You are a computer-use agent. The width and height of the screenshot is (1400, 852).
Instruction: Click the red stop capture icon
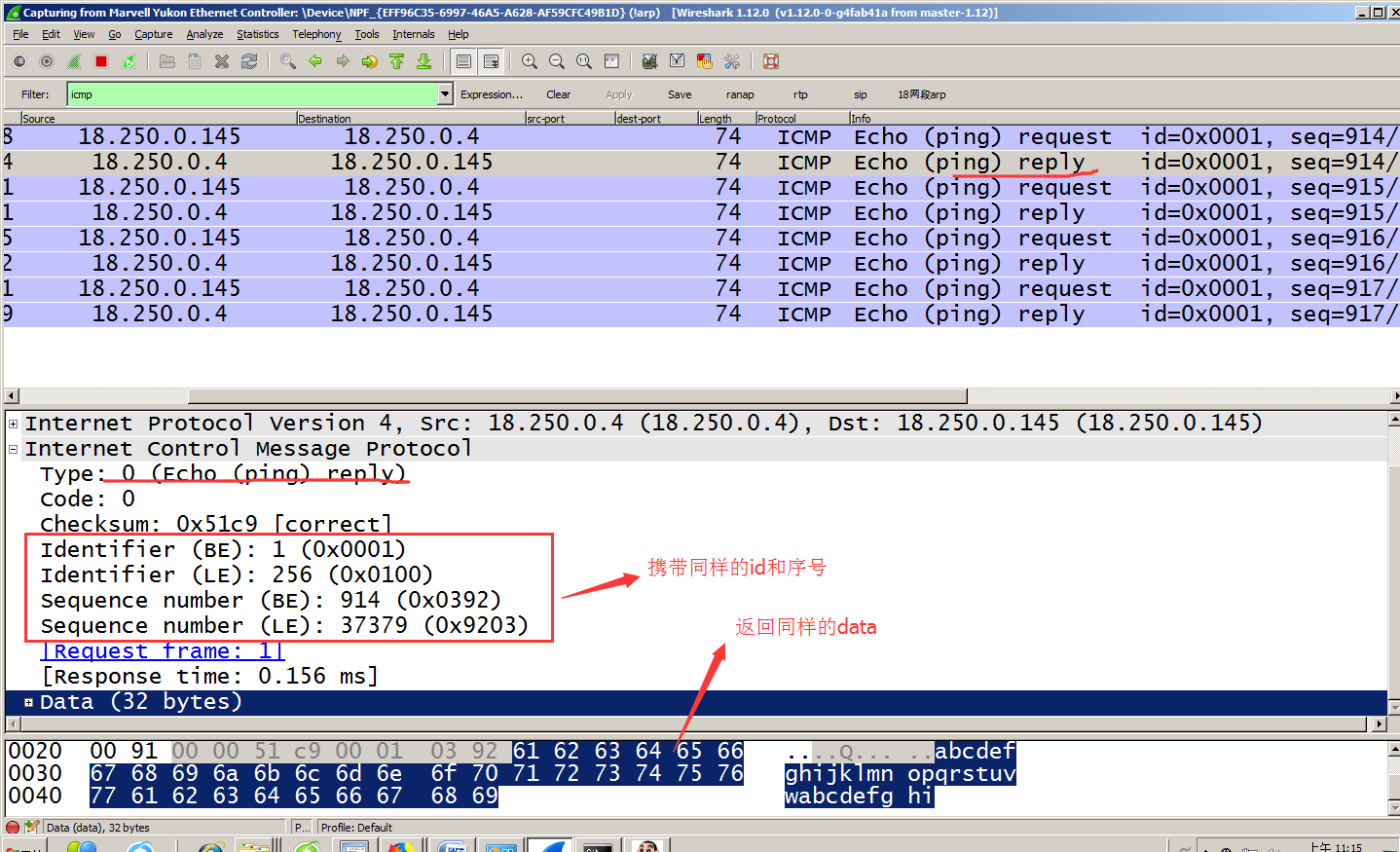[x=101, y=61]
